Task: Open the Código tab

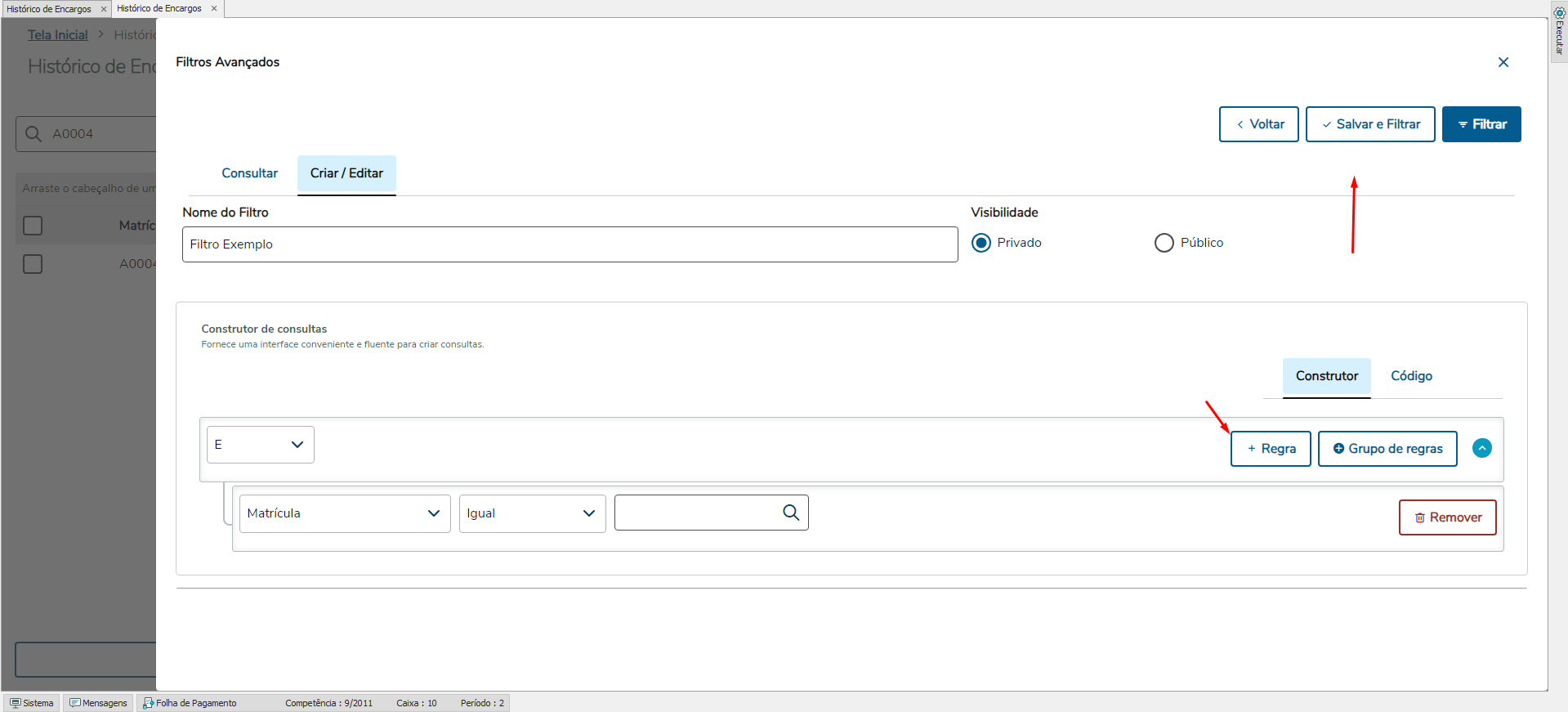Action: (x=1411, y=376)
